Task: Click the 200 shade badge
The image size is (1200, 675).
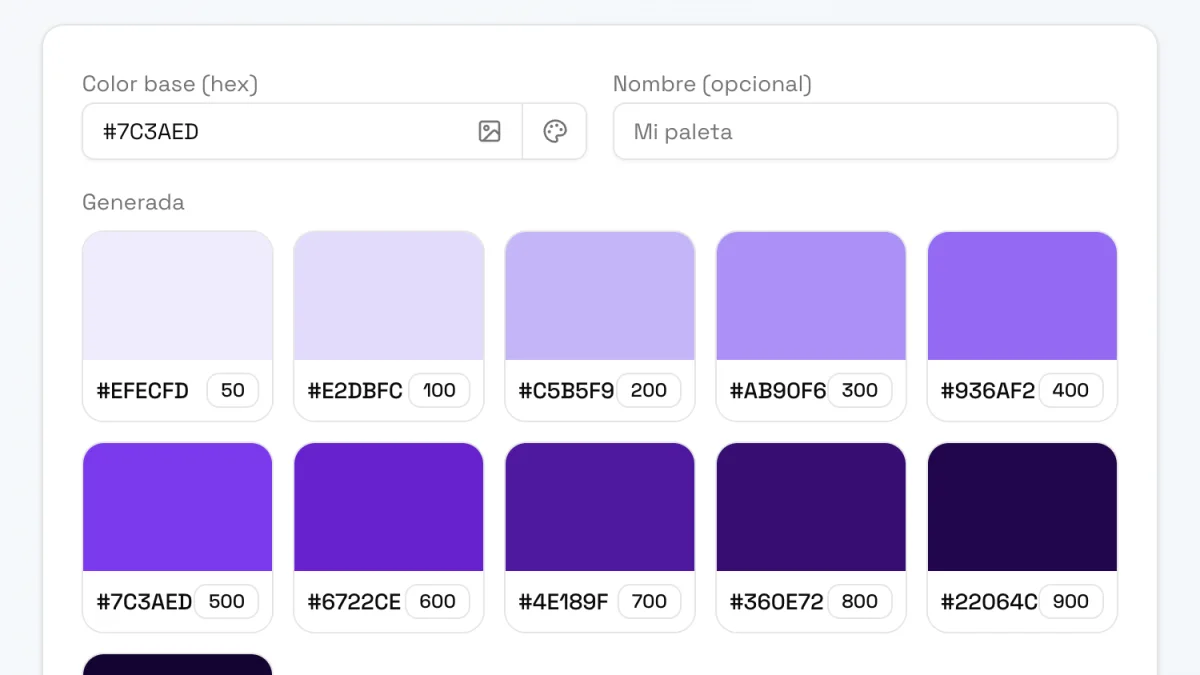Action: coord(649,390)
